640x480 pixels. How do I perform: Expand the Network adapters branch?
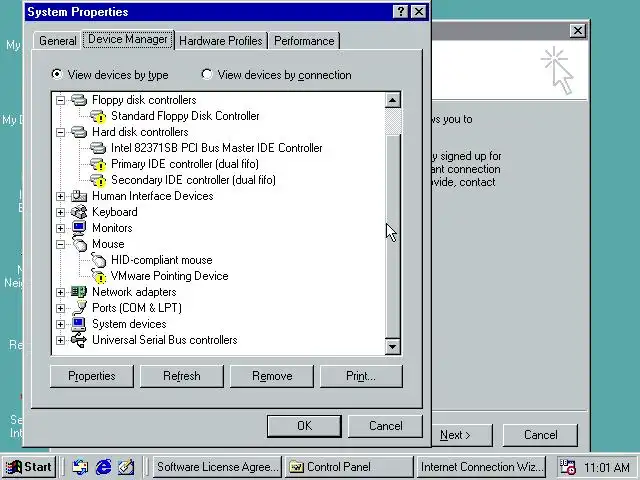(60, 292)
